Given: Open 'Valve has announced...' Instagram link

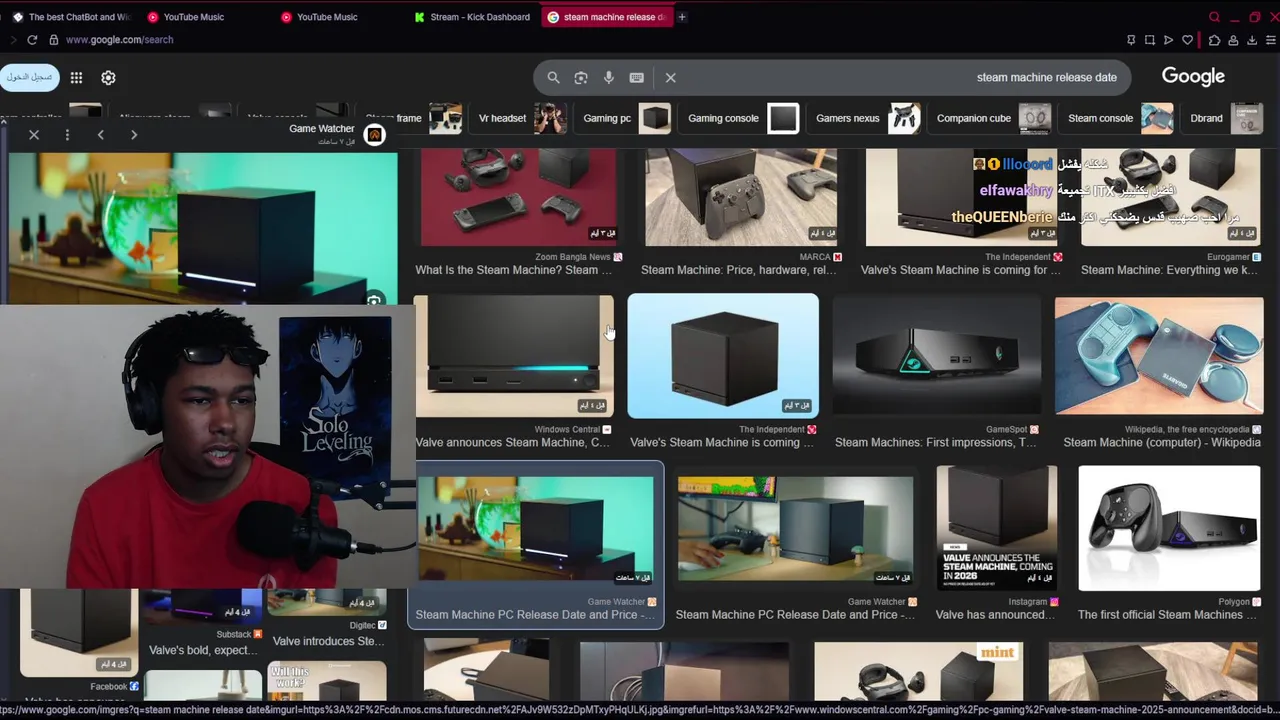Looking at the screenshot, I should coord(995,615).
